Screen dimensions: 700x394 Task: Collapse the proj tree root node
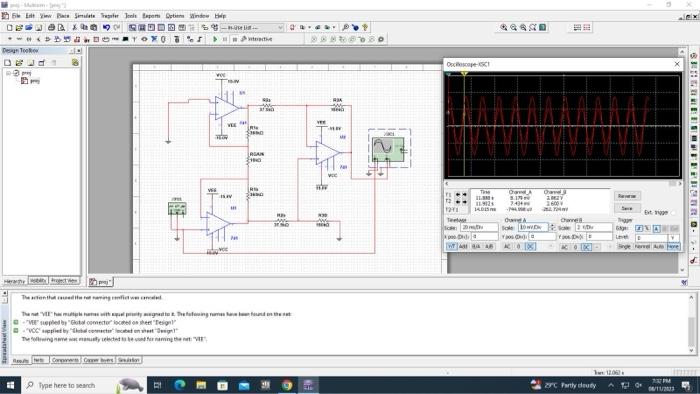click(x=8, y=73)
